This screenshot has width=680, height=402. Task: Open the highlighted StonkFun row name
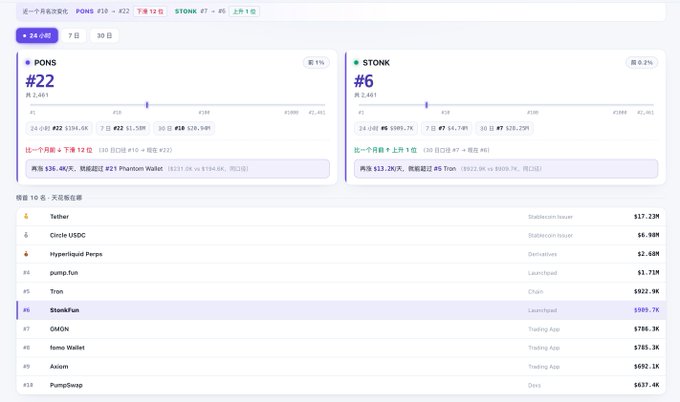[64, 310]
